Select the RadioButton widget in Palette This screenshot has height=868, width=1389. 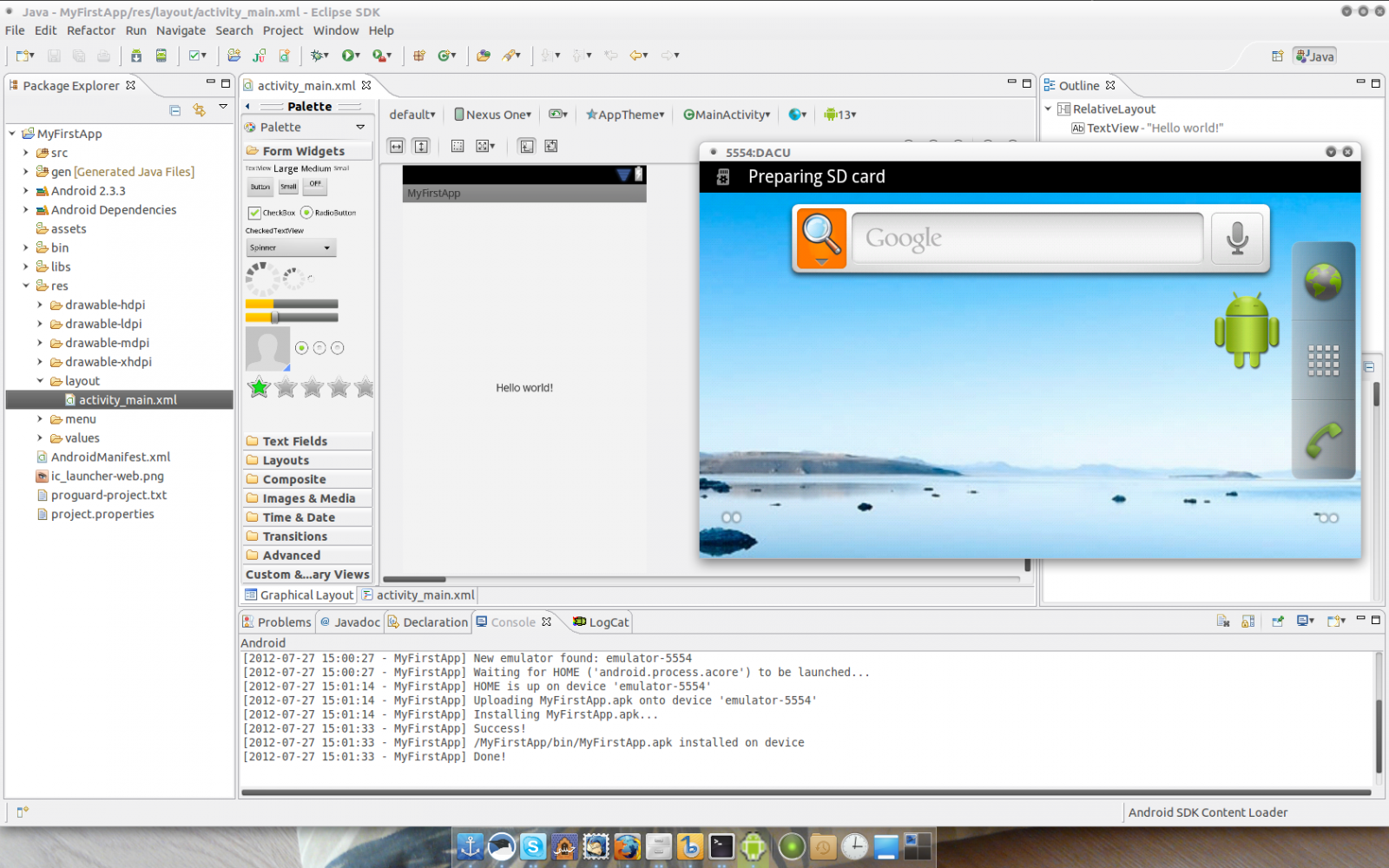point(306,213)
